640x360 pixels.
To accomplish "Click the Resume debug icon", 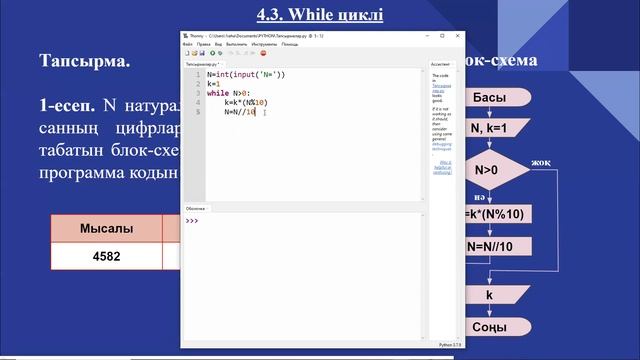I will click(253, 53).
